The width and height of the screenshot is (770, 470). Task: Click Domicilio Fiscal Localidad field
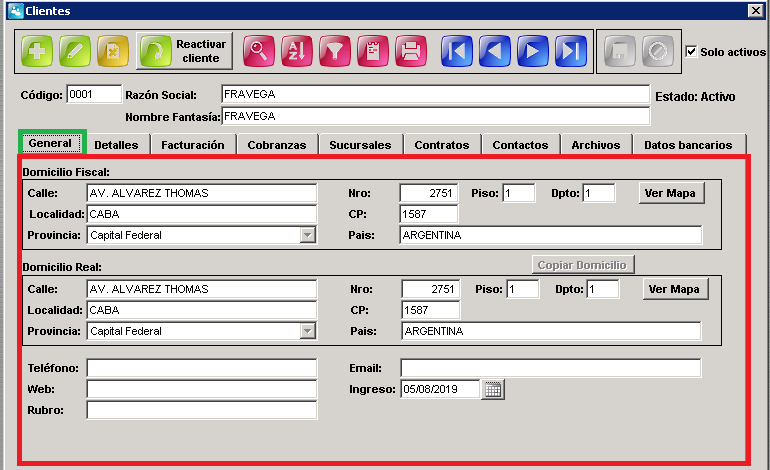click(x=202, y=214)
